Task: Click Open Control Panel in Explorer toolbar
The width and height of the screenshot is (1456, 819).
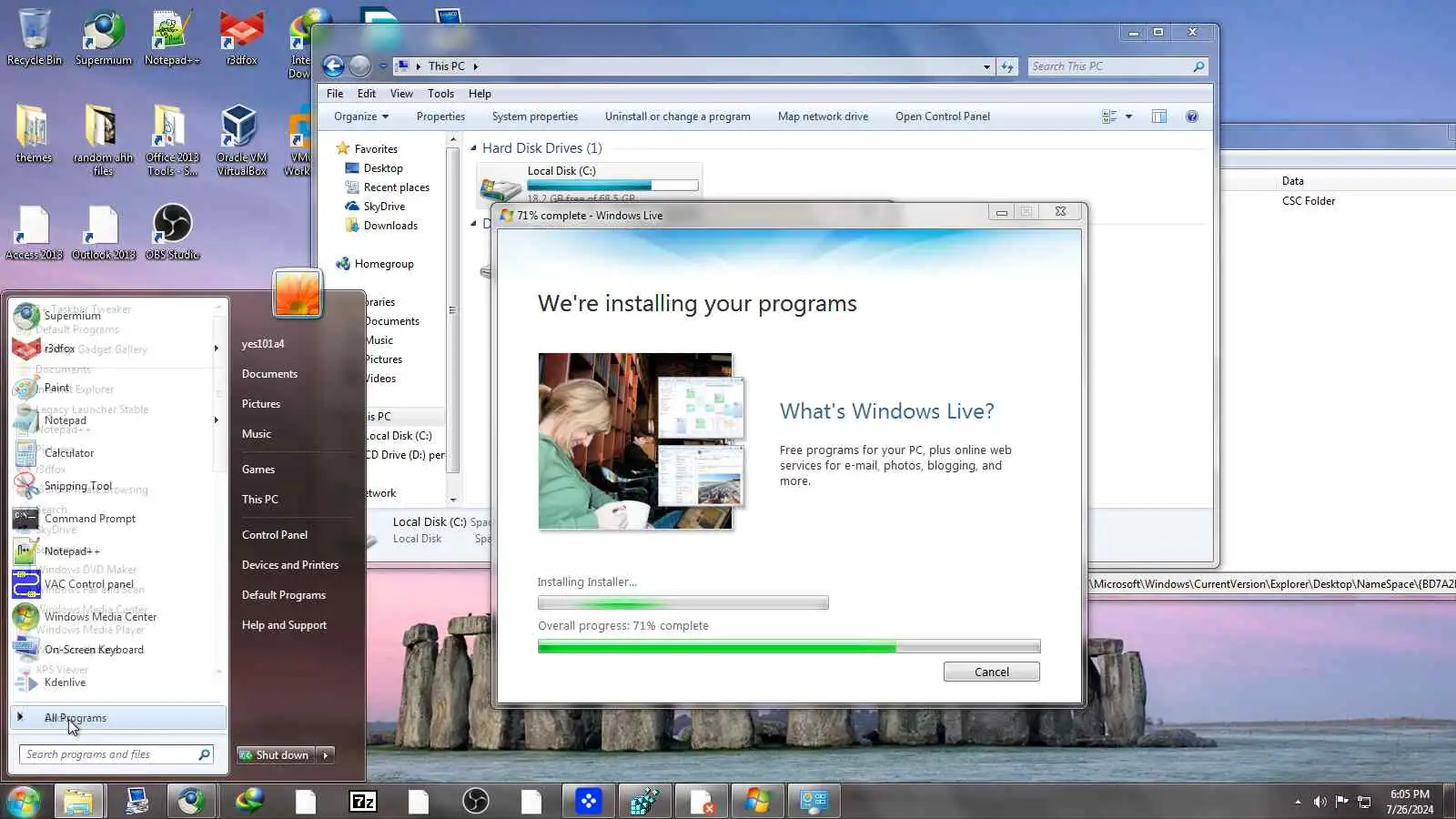Action: click(943, 116)
